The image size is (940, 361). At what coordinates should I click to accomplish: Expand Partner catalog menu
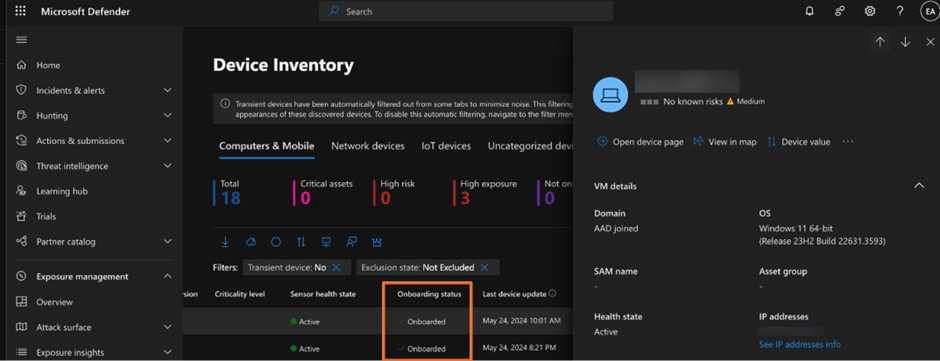(x=167, y=241)
